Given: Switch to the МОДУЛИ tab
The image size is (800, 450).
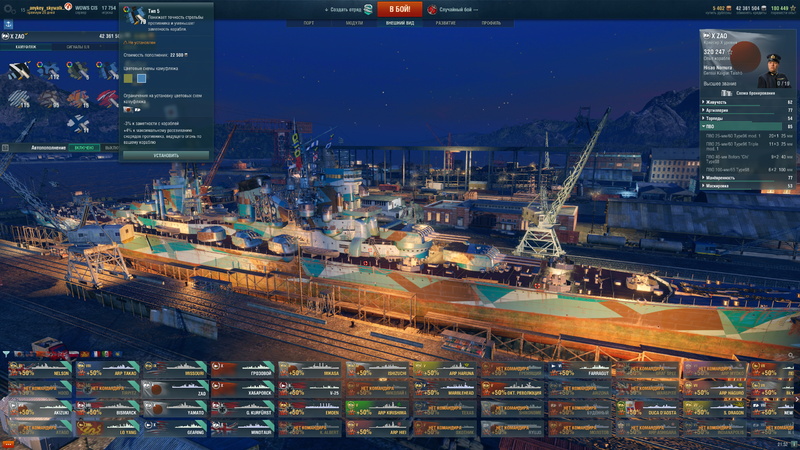Looking at the screenshot, I should (354, 23).
